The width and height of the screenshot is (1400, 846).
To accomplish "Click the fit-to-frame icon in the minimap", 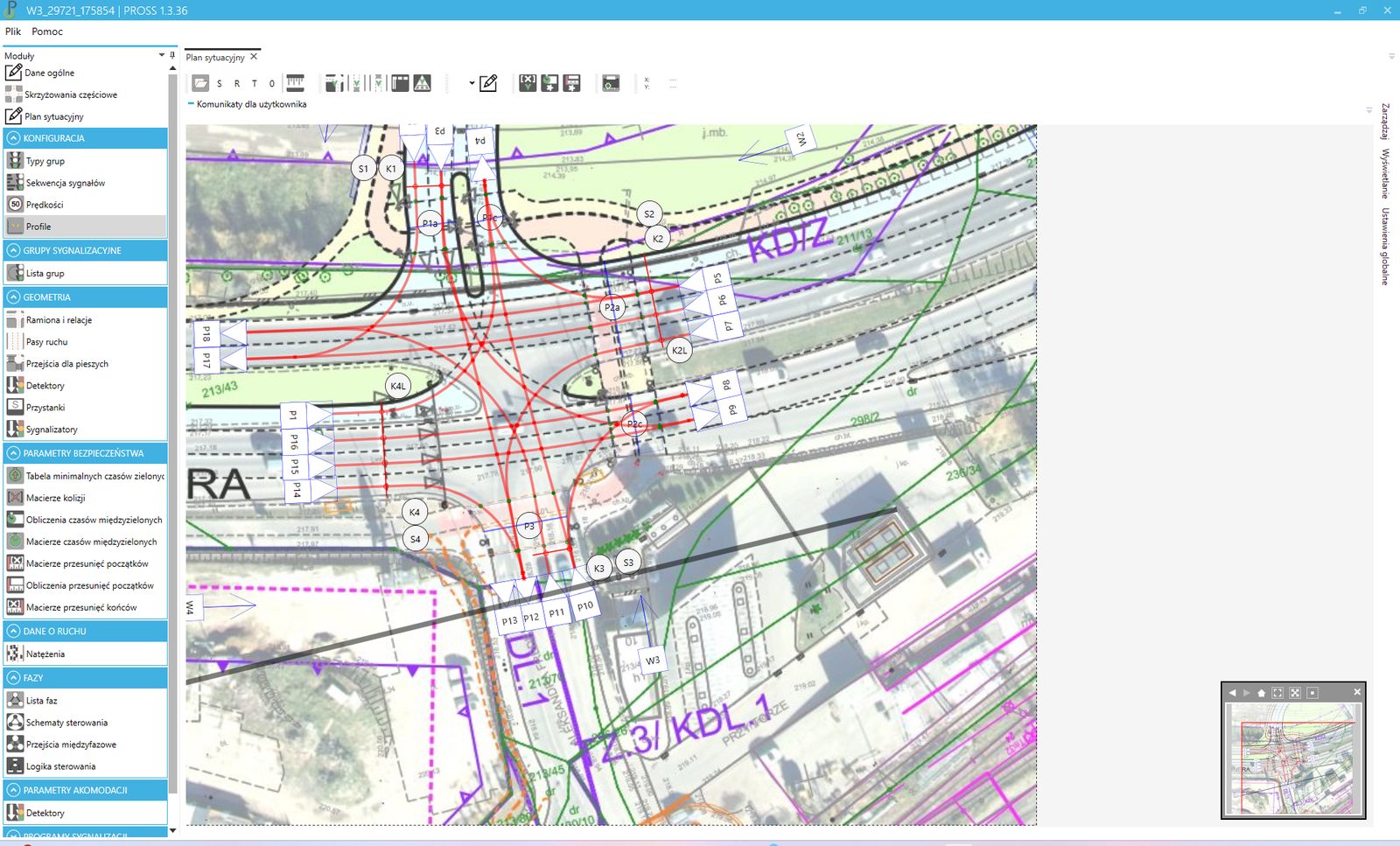I will (x=1277, y=692).
